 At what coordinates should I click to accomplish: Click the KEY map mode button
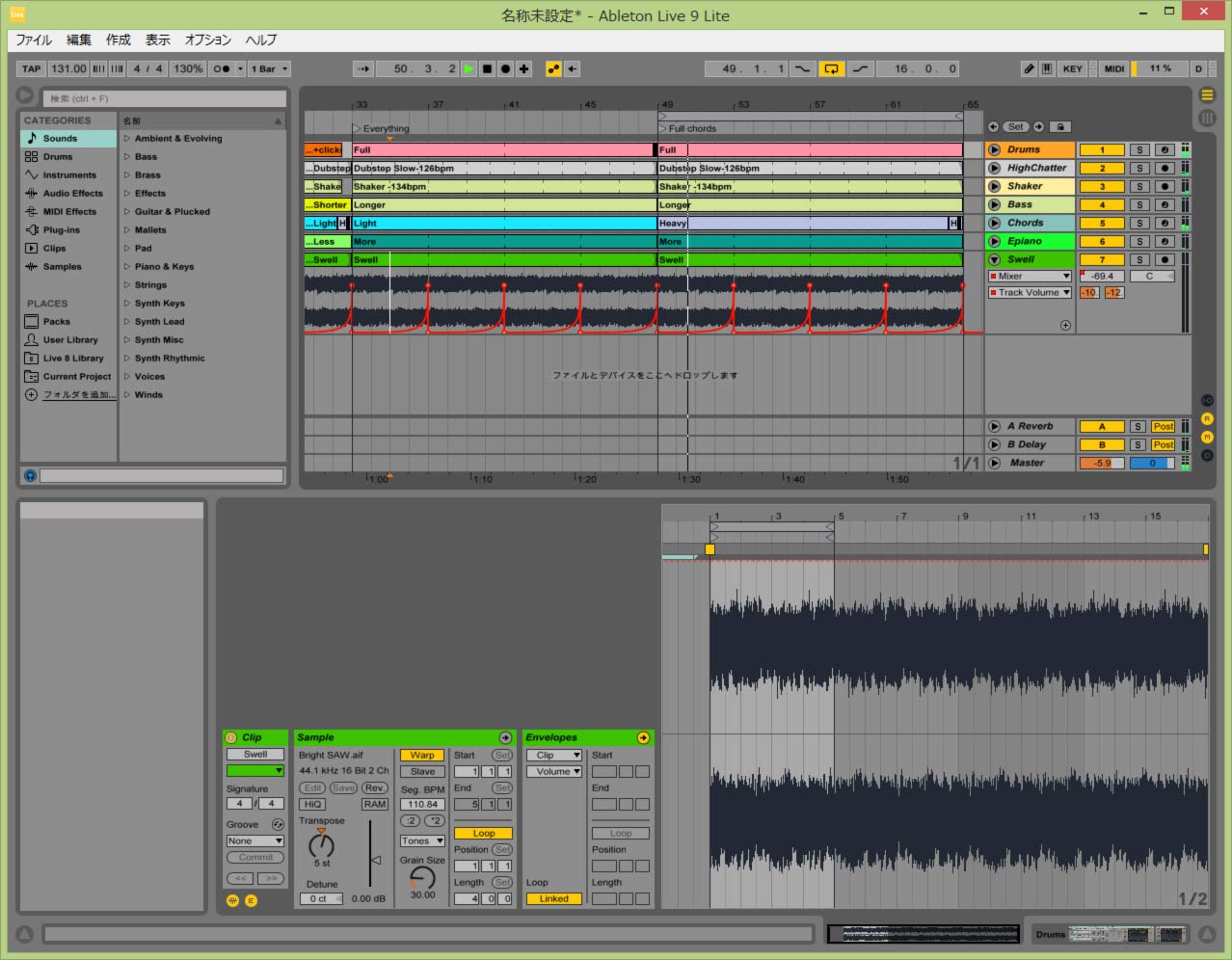(1072, 69)
